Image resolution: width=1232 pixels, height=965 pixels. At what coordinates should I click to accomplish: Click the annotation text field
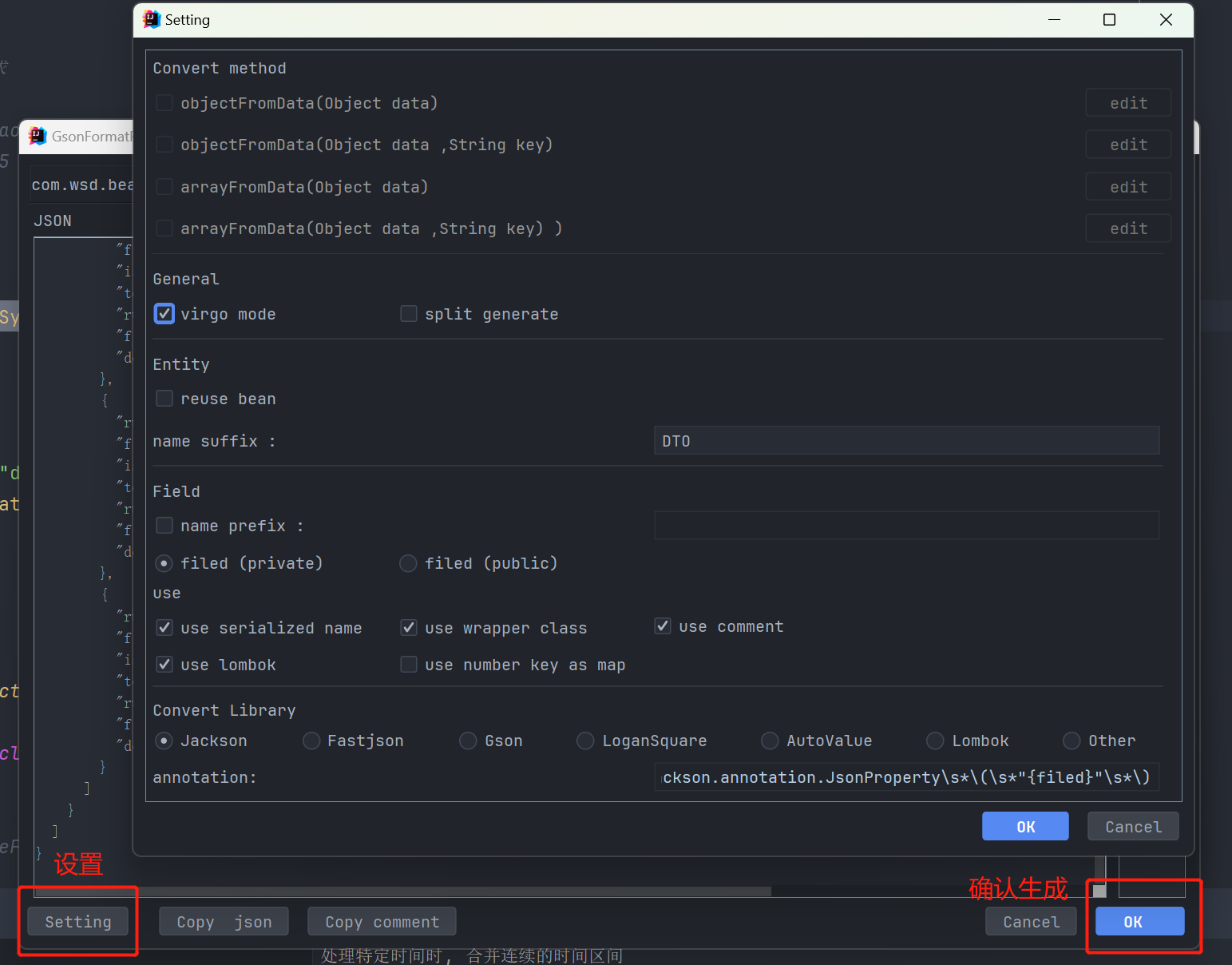click(x=906, y=777)
